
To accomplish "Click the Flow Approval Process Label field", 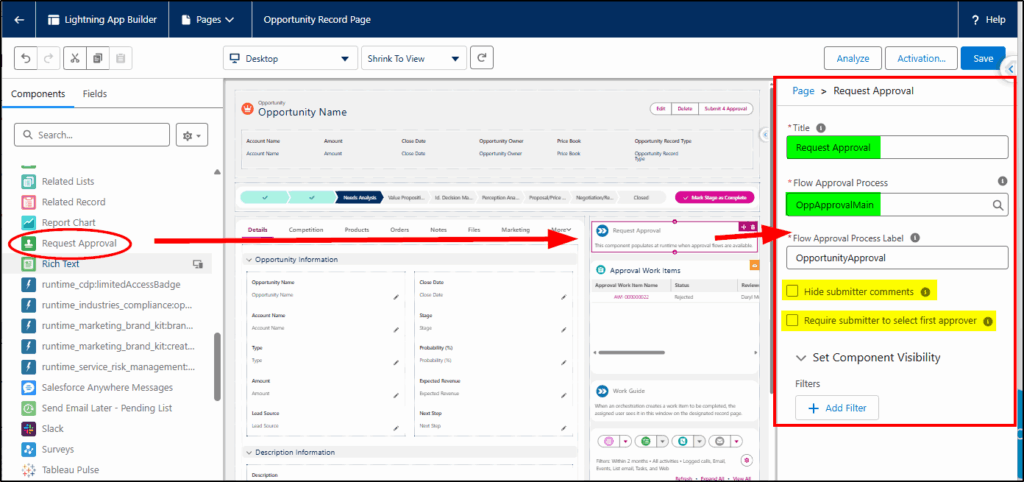I will 897,257.
